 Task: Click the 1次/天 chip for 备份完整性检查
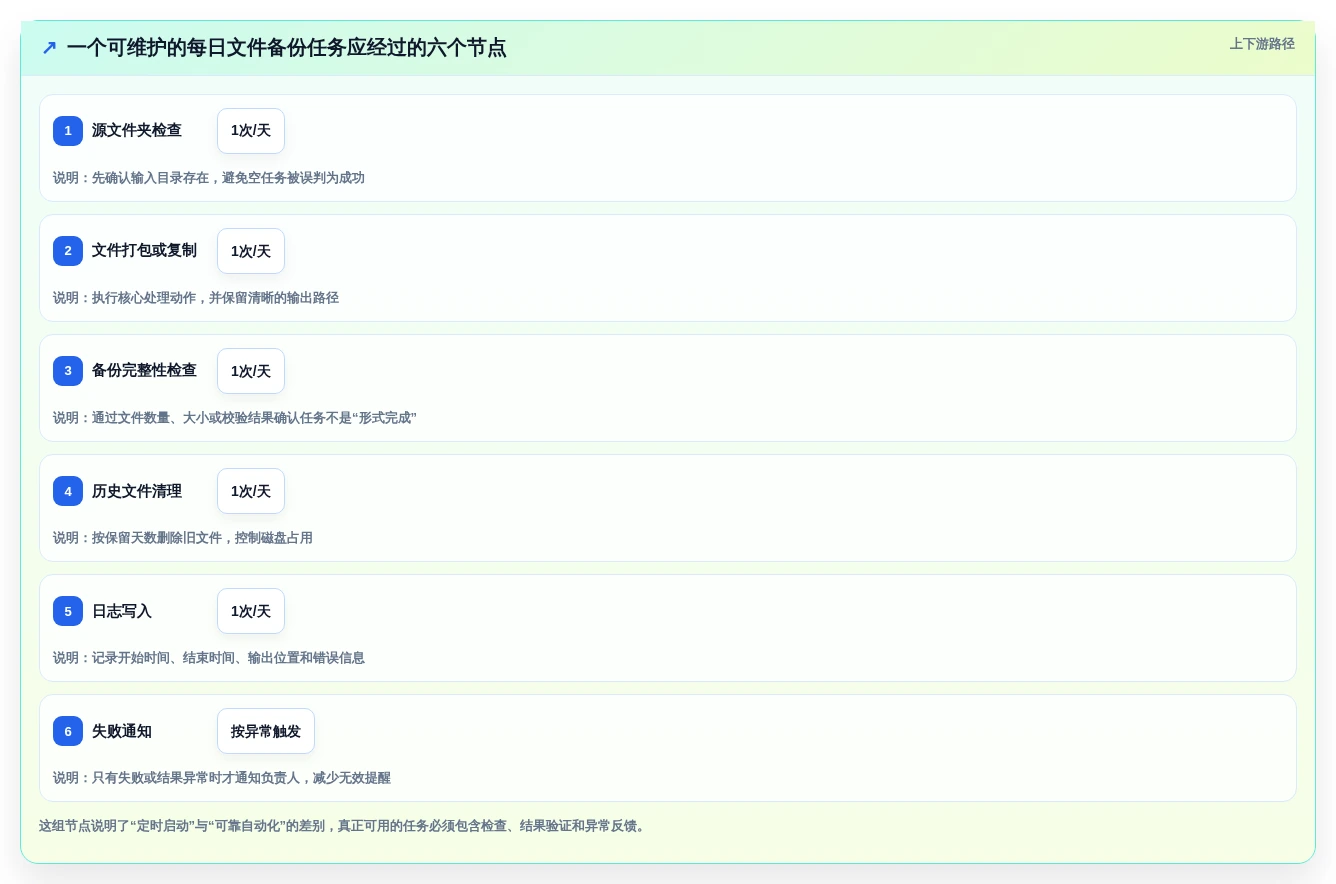tap(251, 371)
